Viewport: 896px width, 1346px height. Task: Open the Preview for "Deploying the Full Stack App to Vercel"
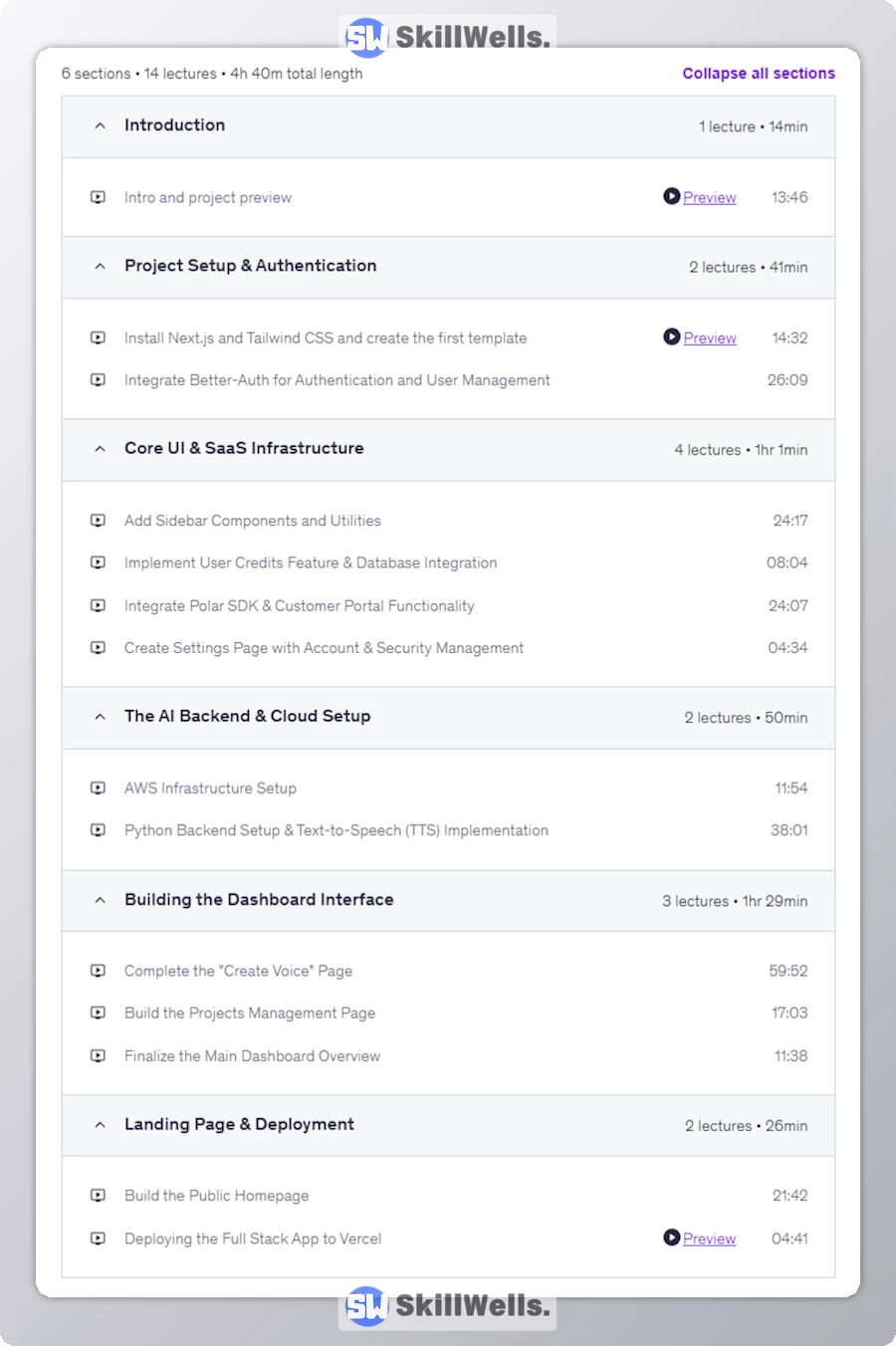click(x=709, y=1238)
